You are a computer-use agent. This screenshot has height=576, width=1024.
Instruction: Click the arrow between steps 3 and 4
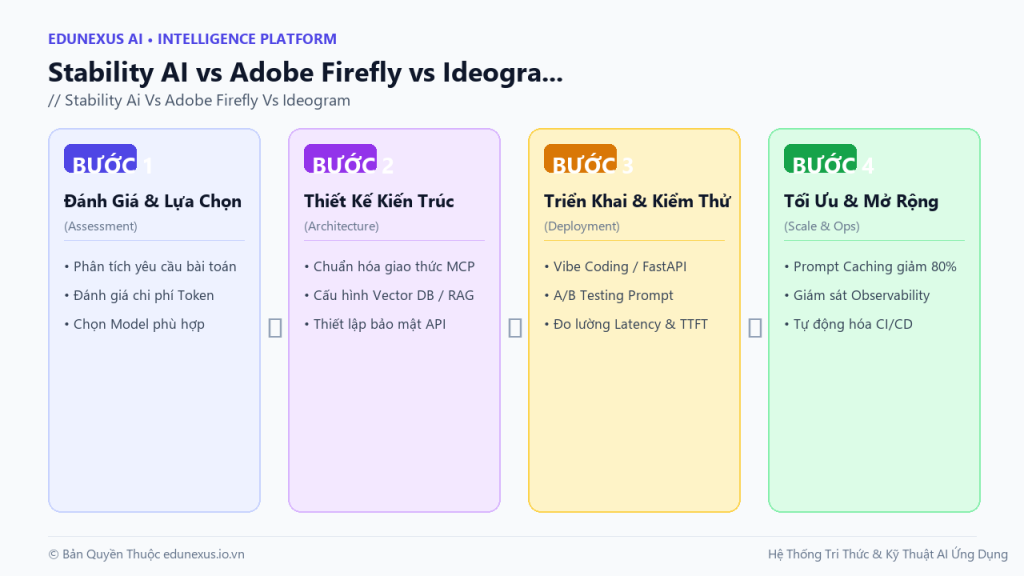[755, 328]
